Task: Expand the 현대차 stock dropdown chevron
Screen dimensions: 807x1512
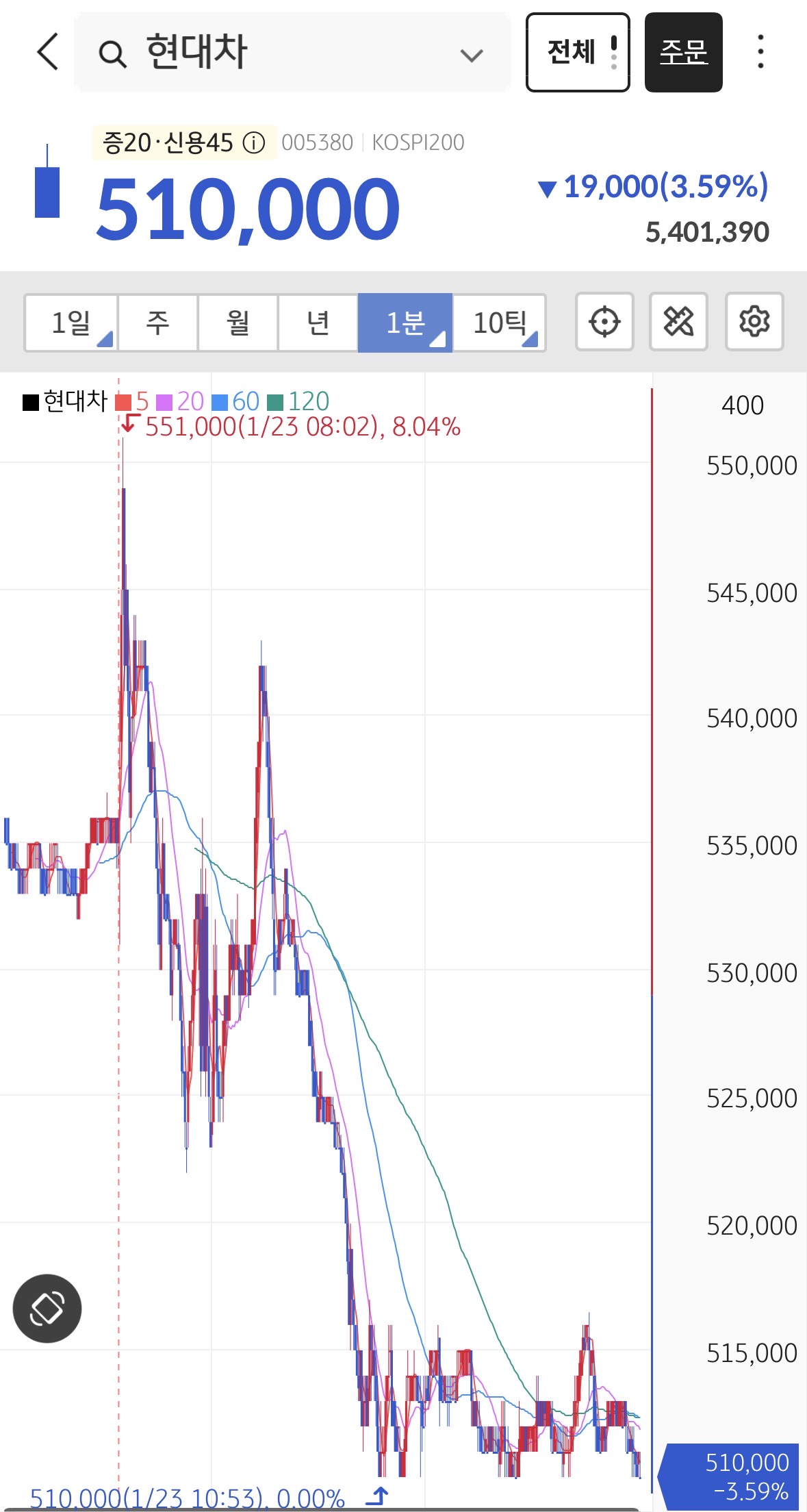Action: 472,55
